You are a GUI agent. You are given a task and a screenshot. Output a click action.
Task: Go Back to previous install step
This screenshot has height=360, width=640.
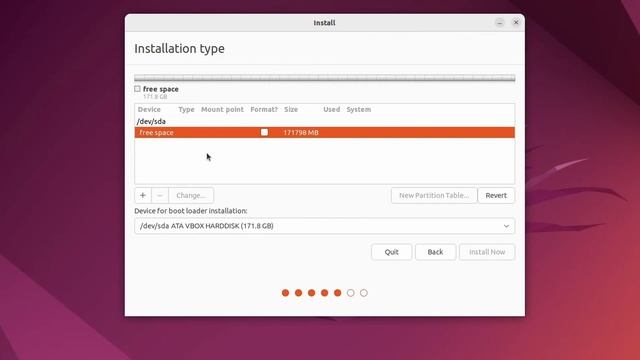[x=435, y=252]
